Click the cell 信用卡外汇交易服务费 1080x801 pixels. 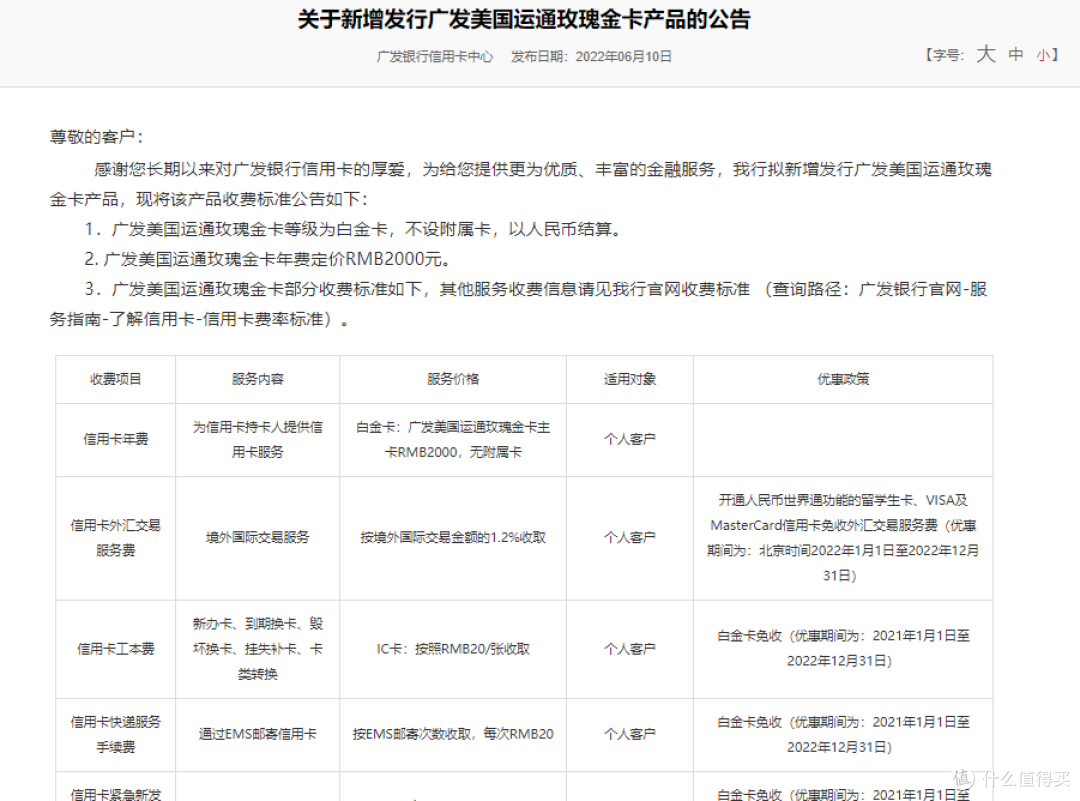pyautogui.click(x=116, y=538)
